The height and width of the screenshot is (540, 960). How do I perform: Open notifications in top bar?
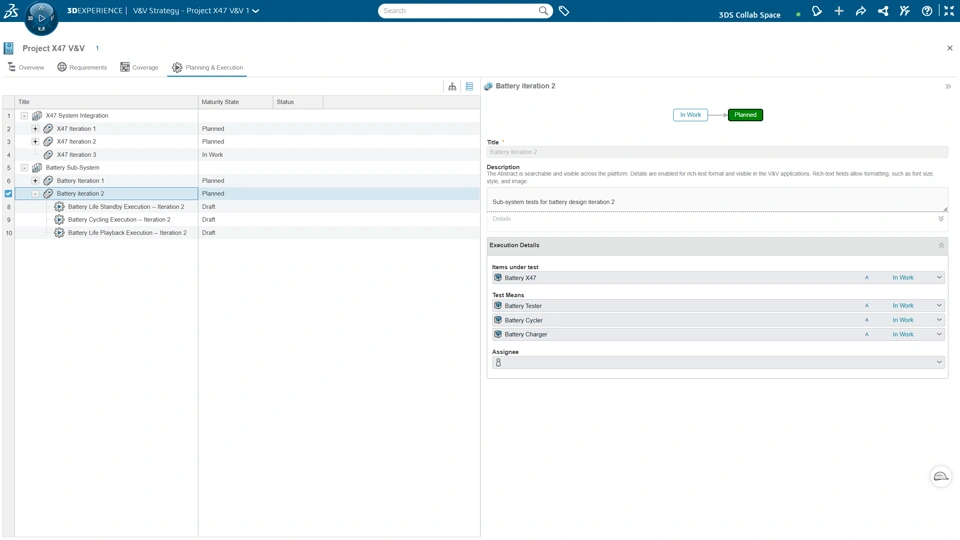[x=817, y=11]
